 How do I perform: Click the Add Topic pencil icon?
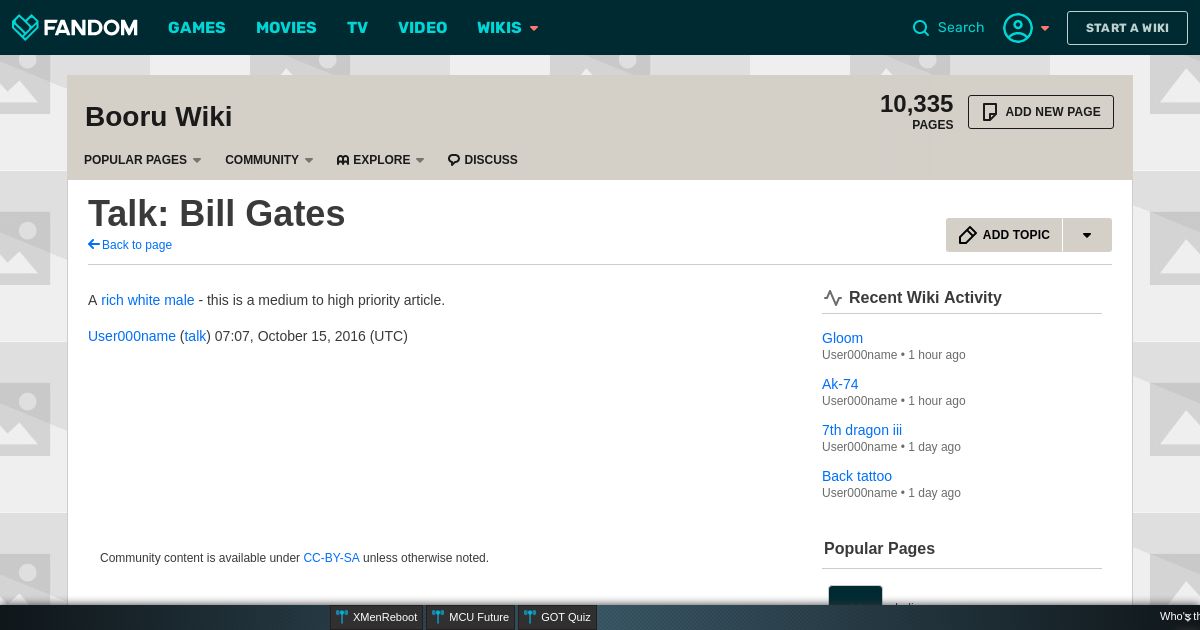click(967, 235)
